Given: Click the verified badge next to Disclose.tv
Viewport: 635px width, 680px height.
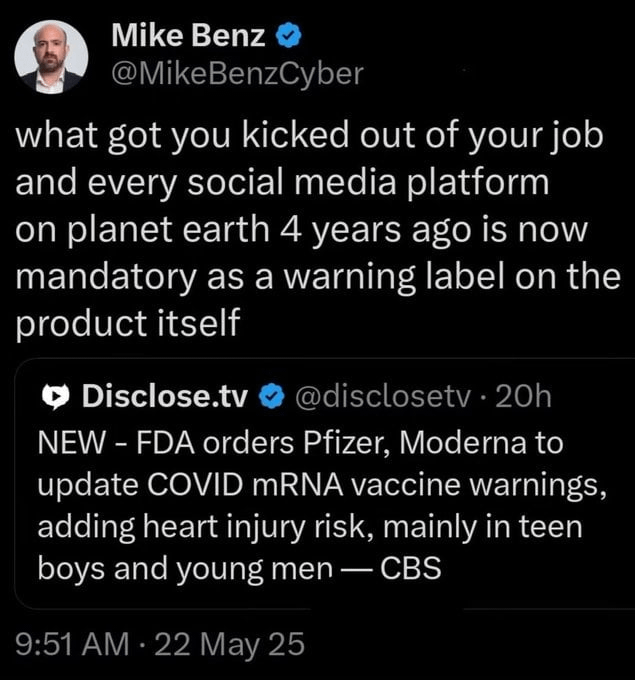Looking at the screenshot, I should click(272, 397).
